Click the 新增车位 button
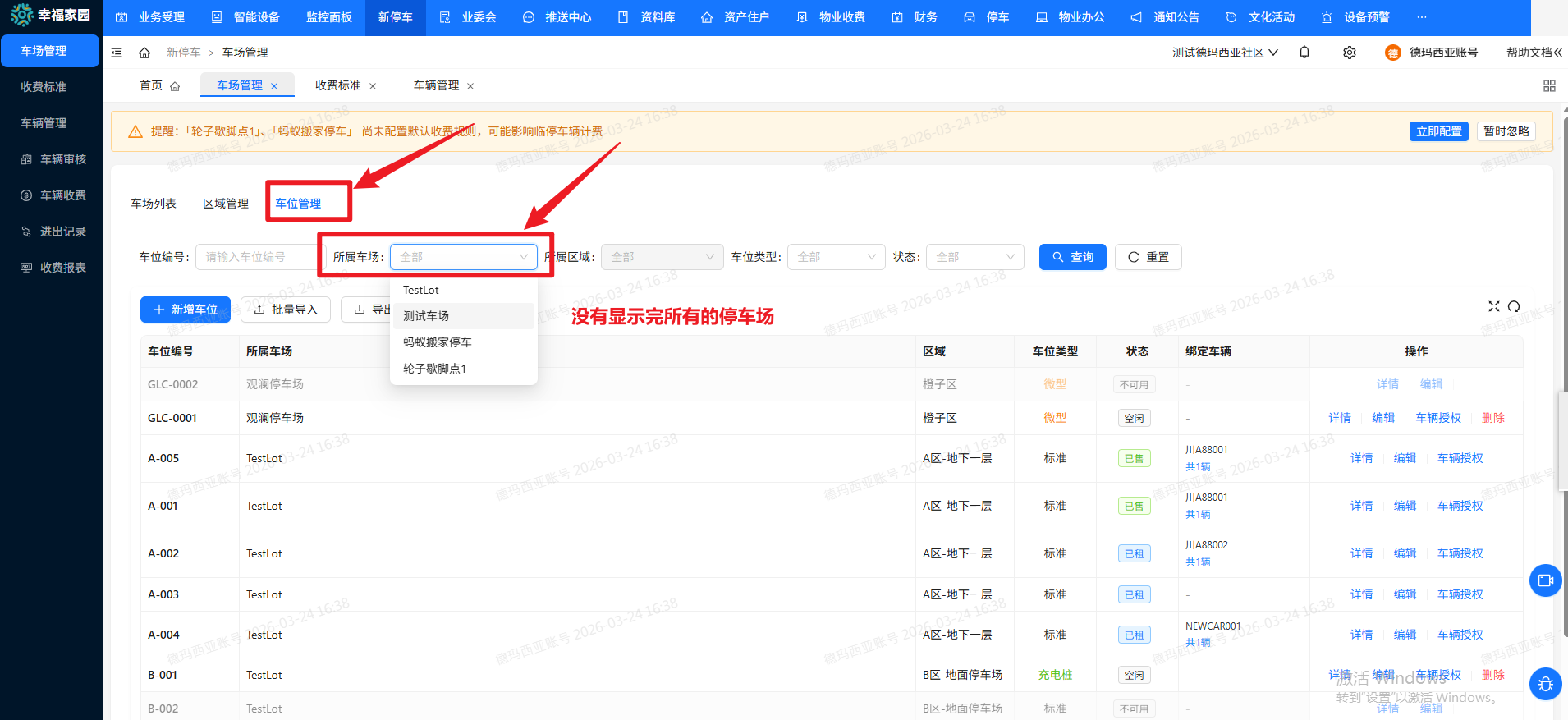 186,310
